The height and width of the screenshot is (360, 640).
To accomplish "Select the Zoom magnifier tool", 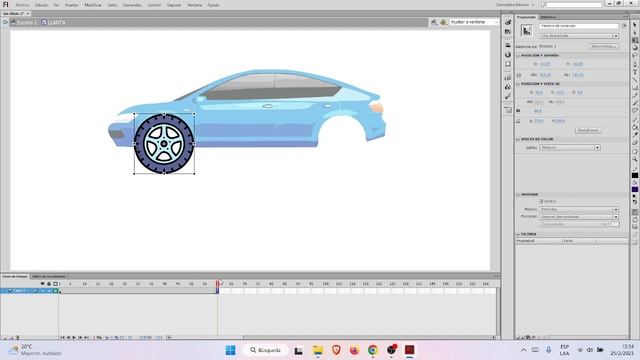I will [635, 160].
